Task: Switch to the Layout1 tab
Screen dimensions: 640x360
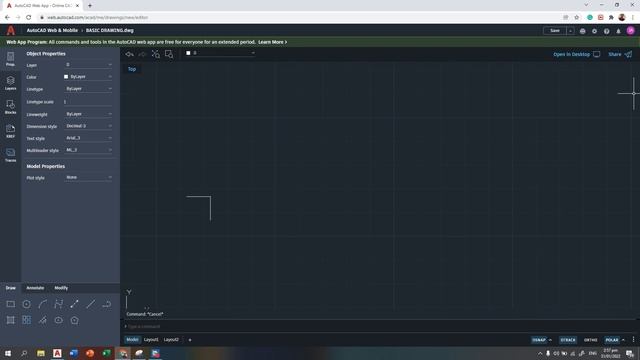Action: coord(151,340)
